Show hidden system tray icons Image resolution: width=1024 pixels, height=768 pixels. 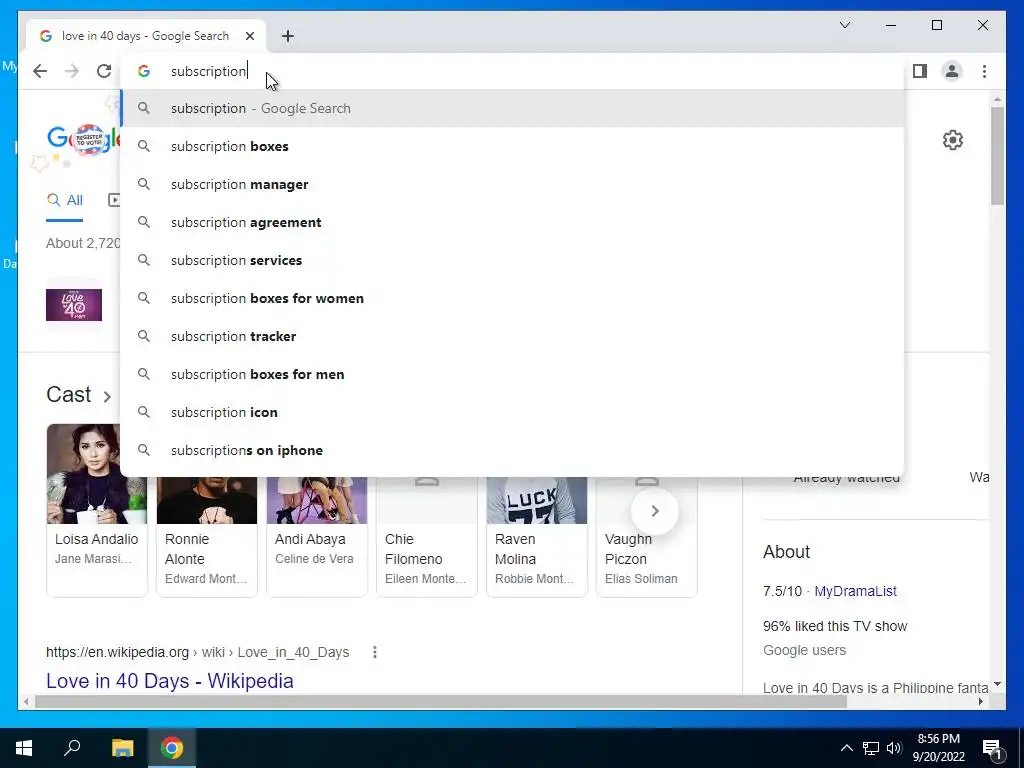[x=846, y=748]
